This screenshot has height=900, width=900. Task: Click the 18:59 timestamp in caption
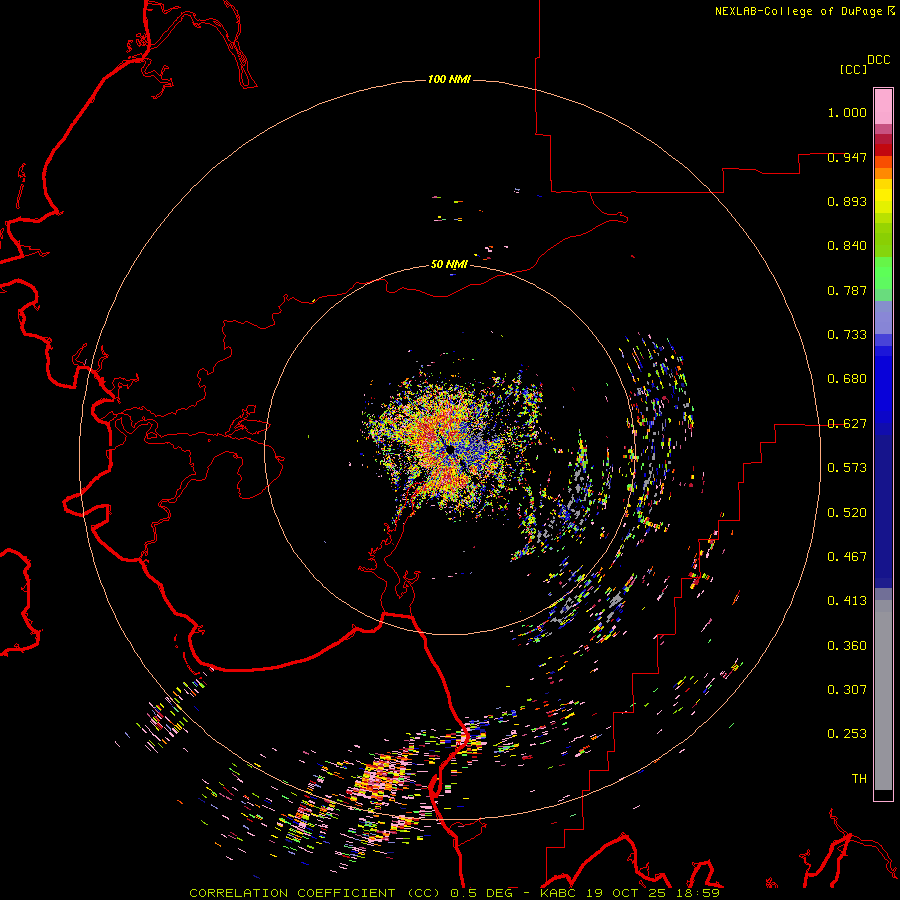click(698, 893)
